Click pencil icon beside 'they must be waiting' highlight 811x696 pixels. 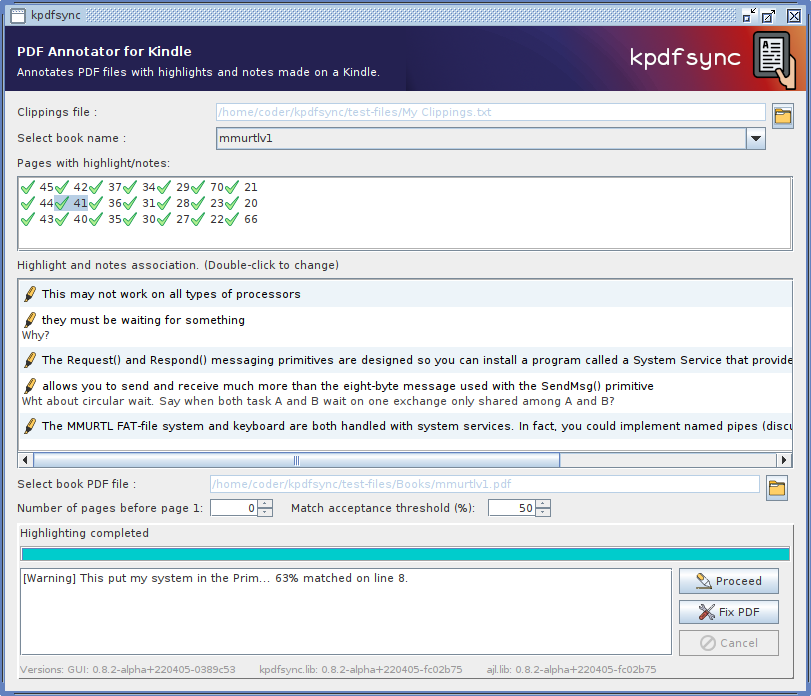tap(30, 320)
